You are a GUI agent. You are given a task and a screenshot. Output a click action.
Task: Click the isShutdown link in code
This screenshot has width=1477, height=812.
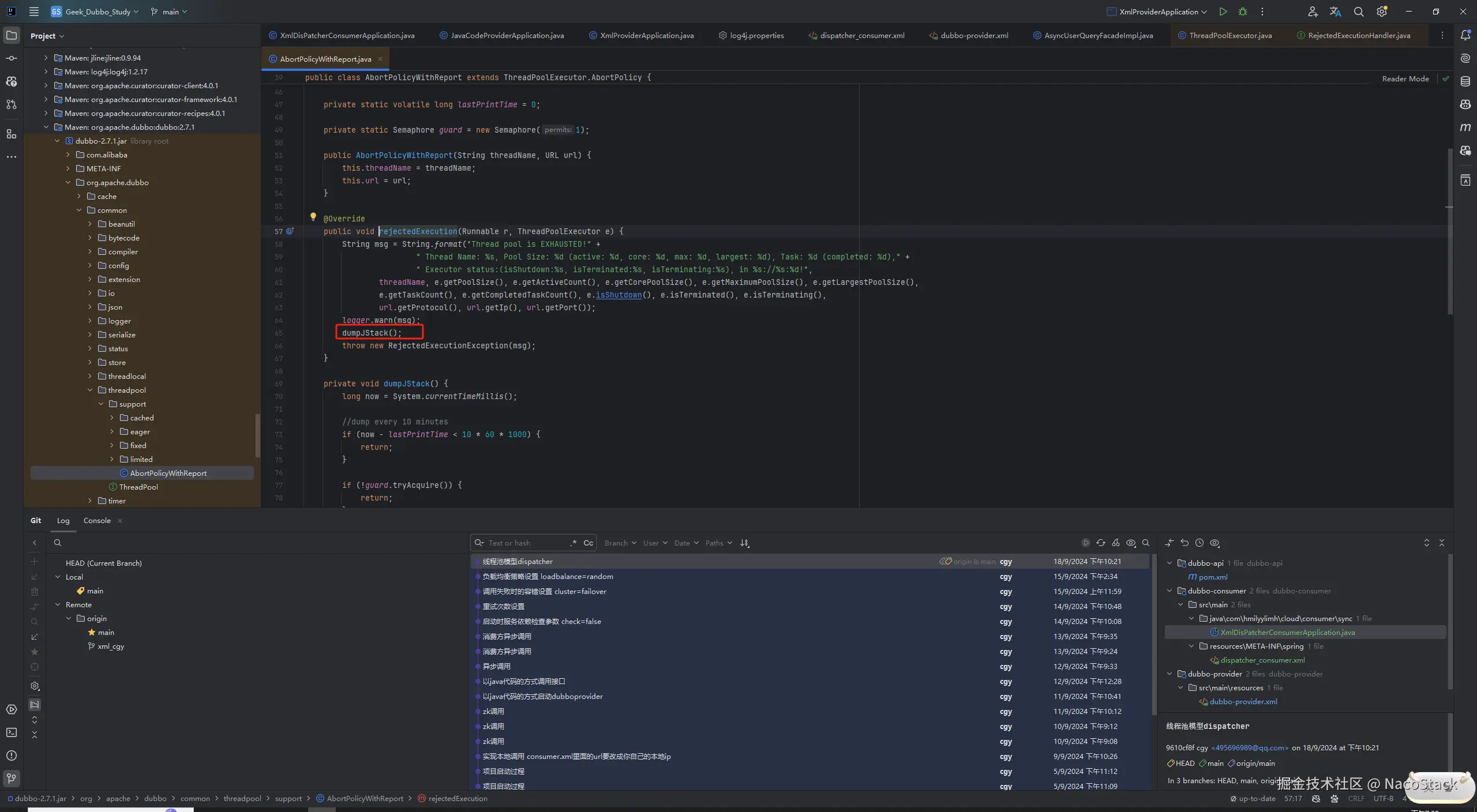point(618,295)
